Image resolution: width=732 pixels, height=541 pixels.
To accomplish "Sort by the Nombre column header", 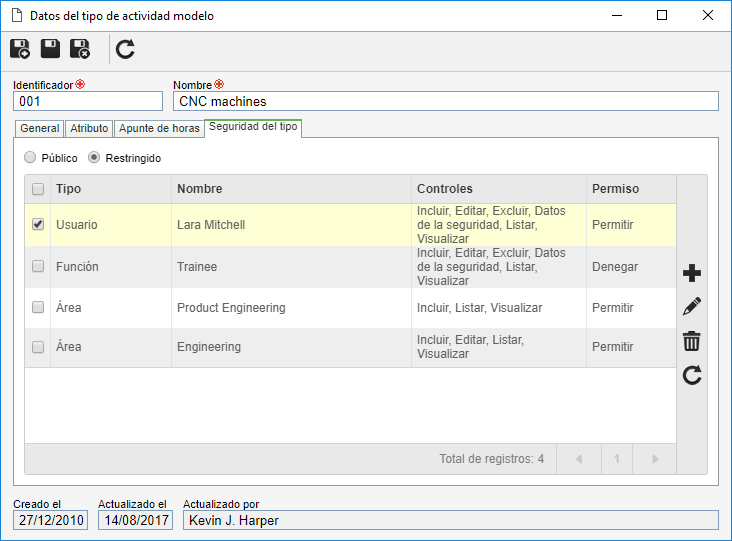I will tap(291, 189).
